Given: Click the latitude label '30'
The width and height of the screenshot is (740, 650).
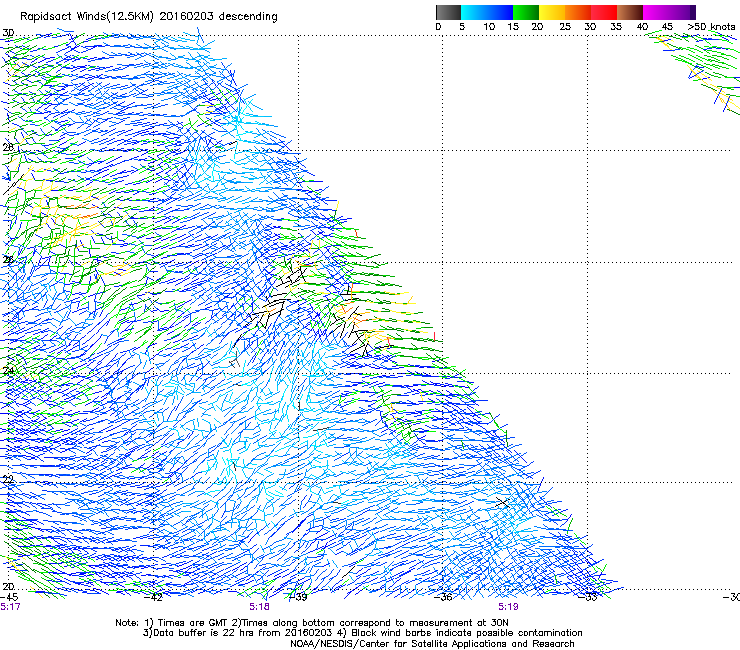Looking at the screenshot, I should [8, 33].
